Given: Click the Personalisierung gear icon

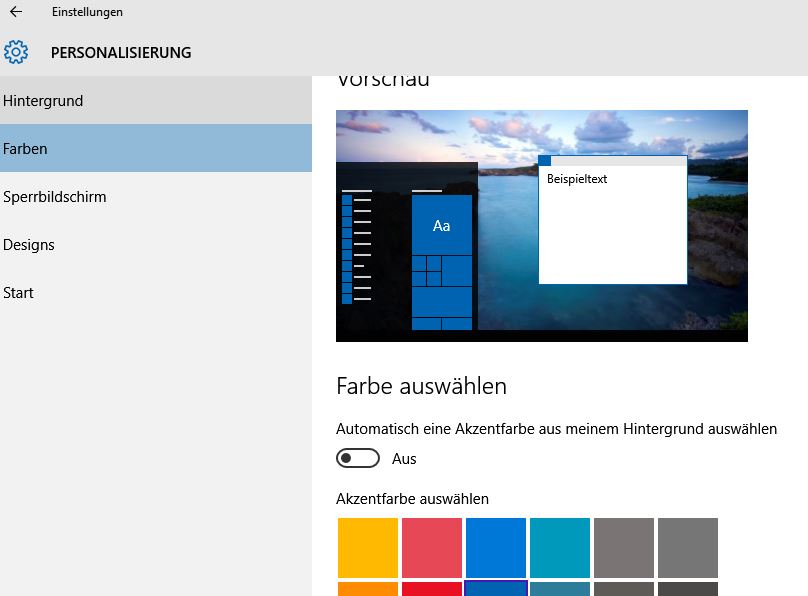Looking at the screenshot, I should click(x=16, y=52).
